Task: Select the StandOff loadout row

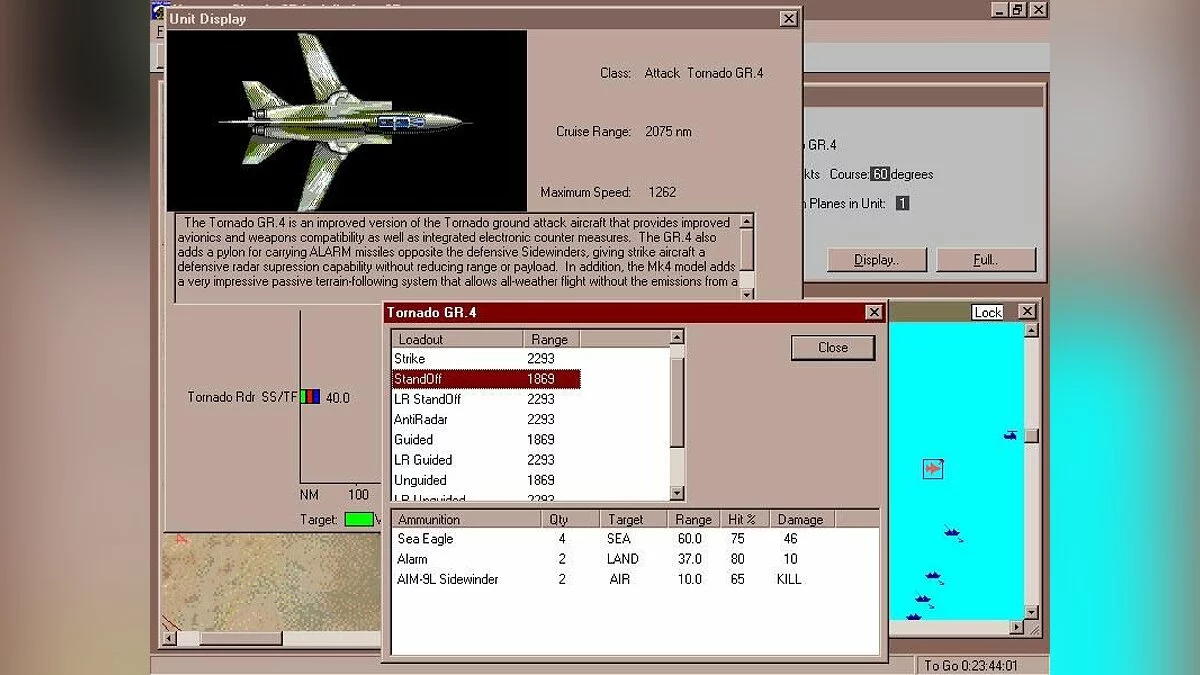Action: [x=486, y=379]
